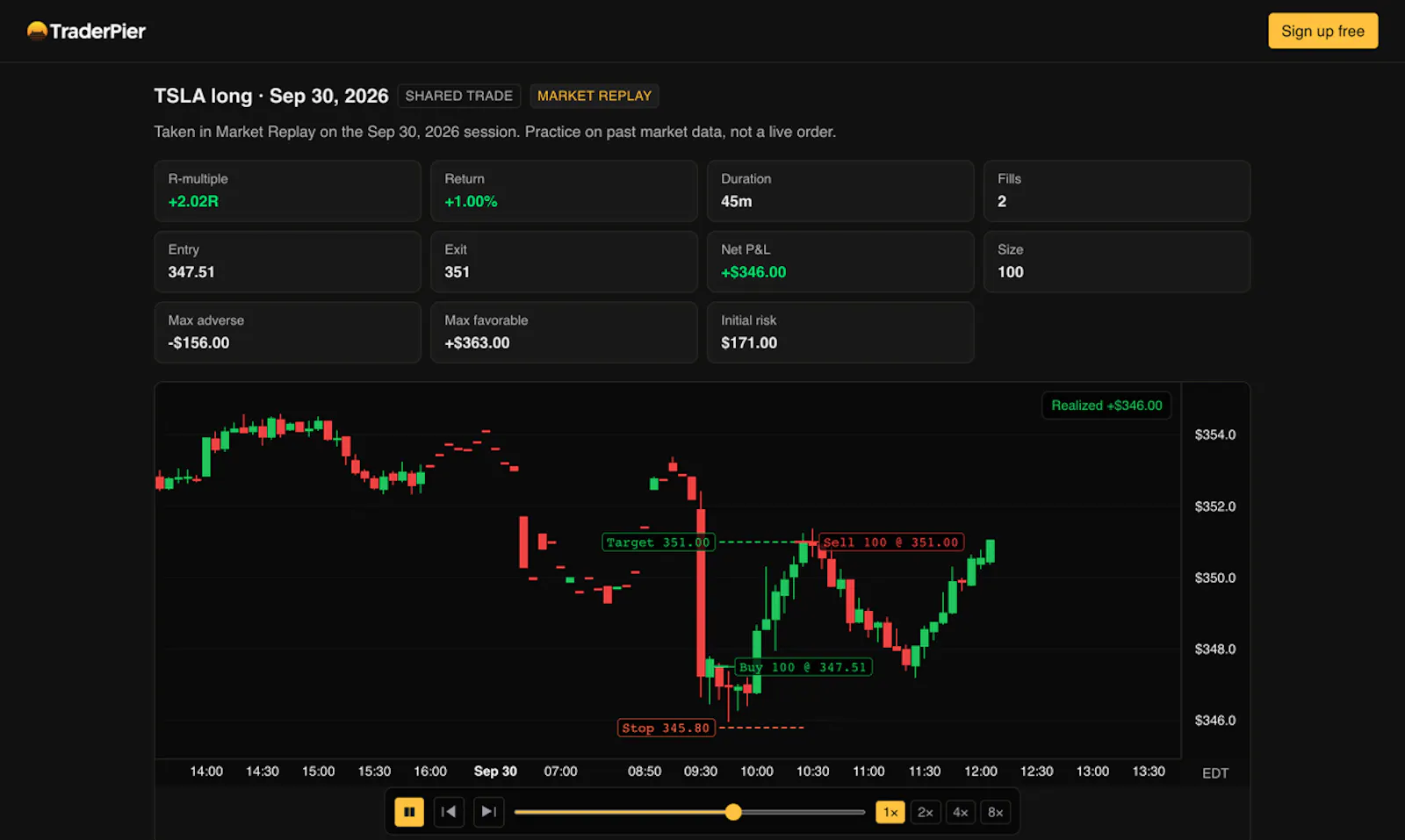The image size is (1405, 840).
Task: Skip back to the replay start
Action: 449,812
